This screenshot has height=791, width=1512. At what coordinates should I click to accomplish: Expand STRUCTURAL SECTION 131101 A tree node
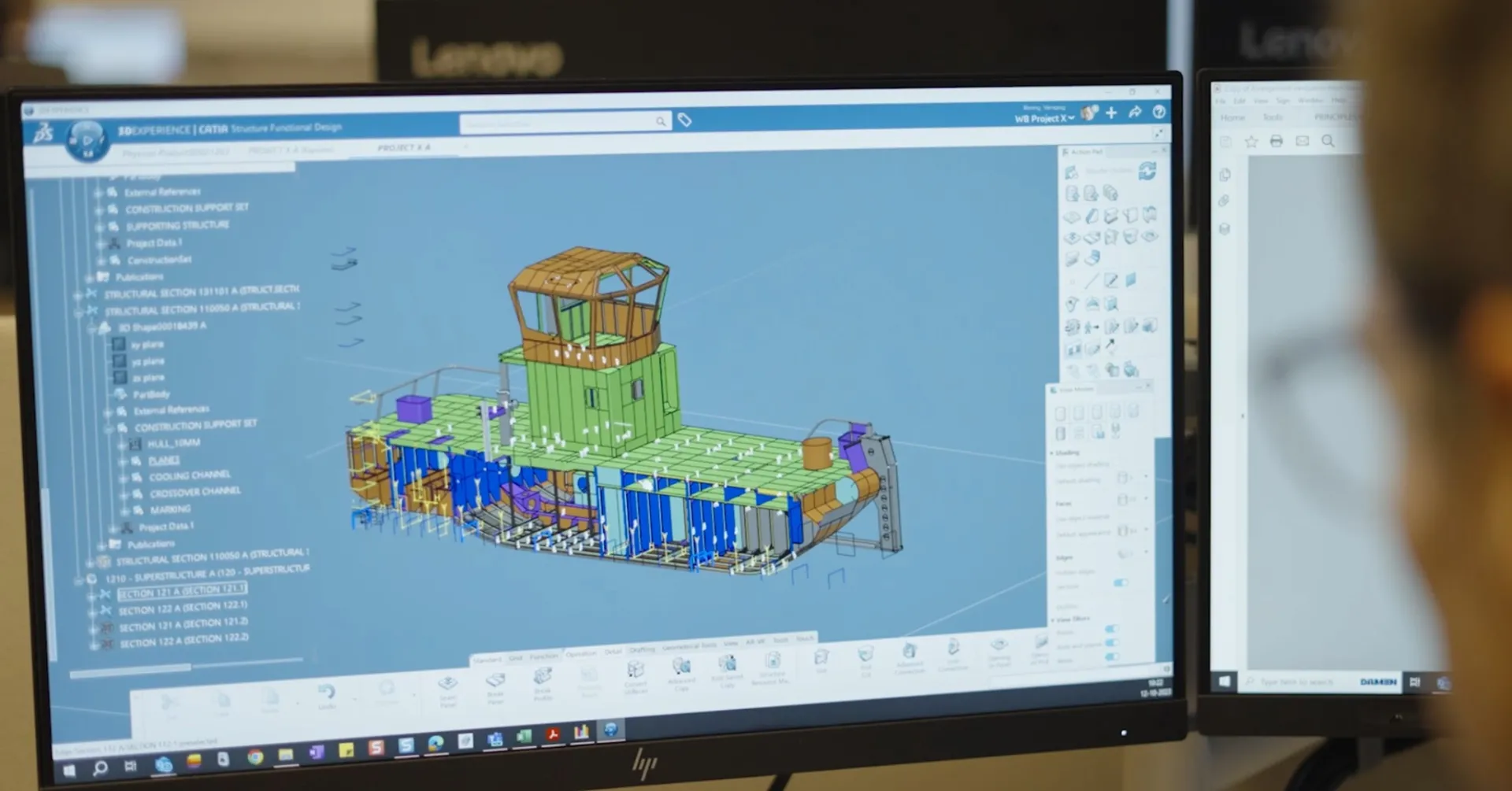pyautogui.click(x=76, y=292)
